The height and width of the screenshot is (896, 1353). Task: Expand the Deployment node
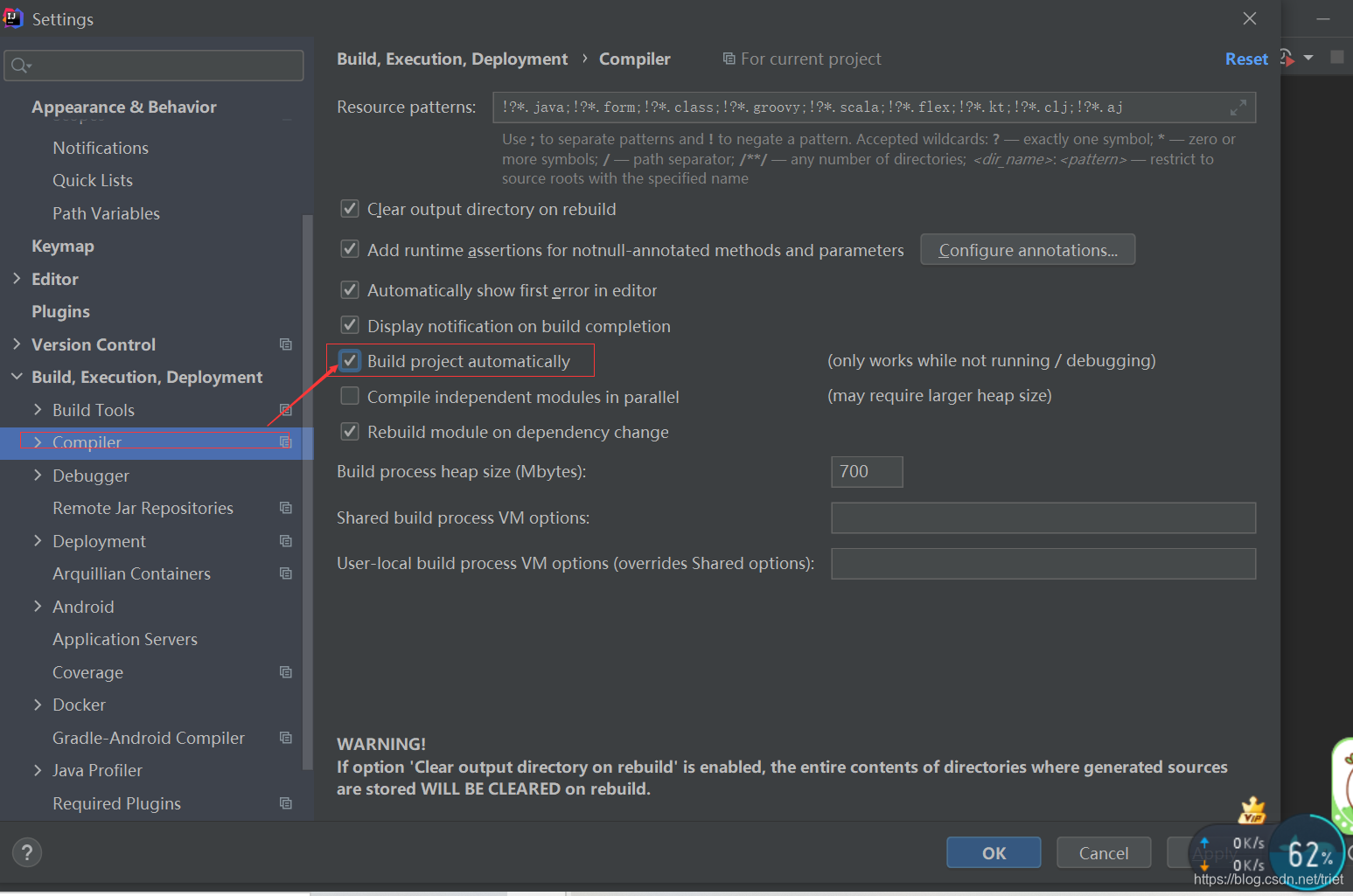click(38, 541)
